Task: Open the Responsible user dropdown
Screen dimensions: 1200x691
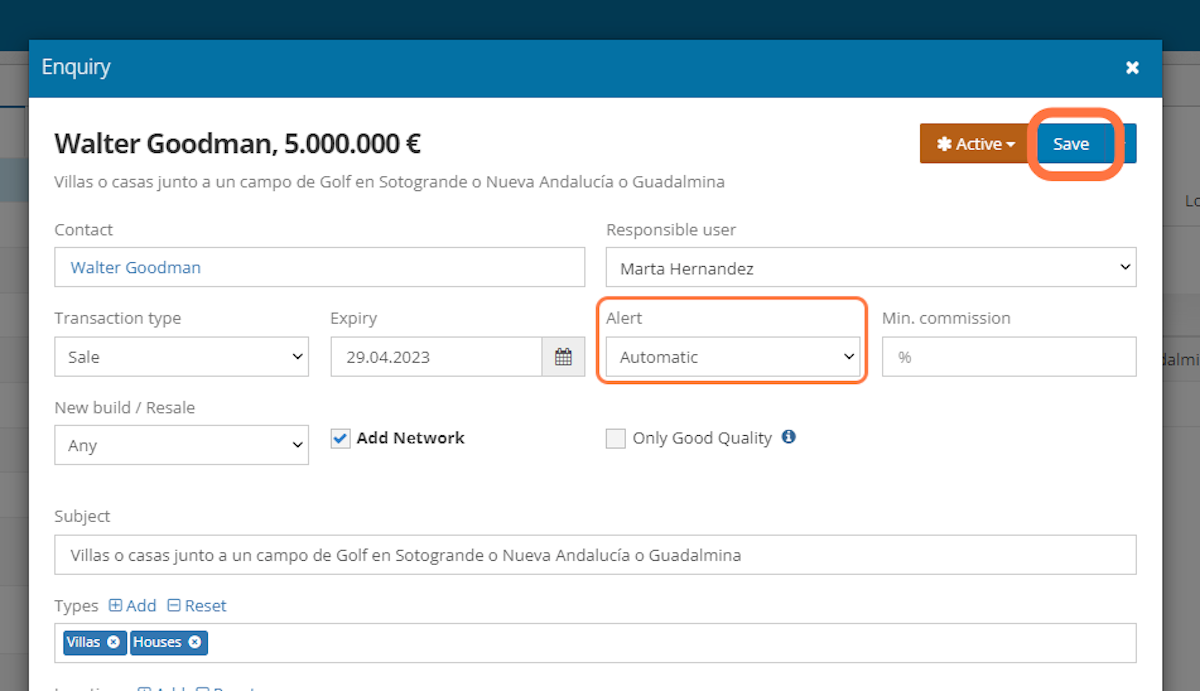Action: coord(869,267)
